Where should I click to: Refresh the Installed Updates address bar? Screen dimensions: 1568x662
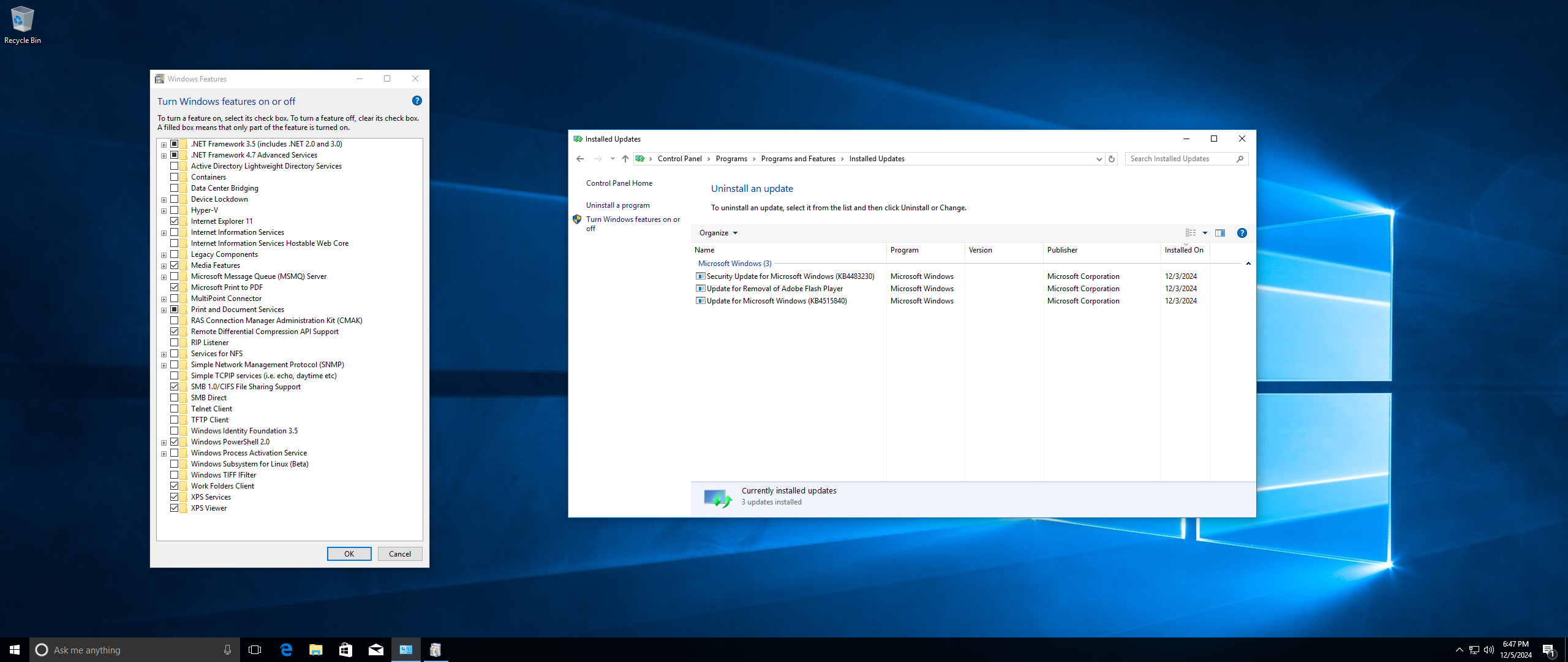tap(1111, 159)
